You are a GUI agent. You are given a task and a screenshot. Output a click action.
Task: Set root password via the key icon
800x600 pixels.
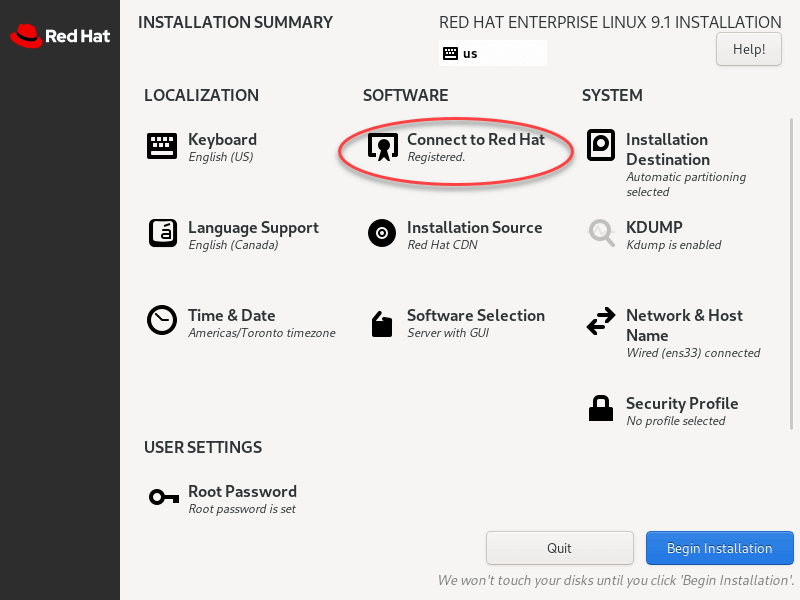click(x=161, y=497)
